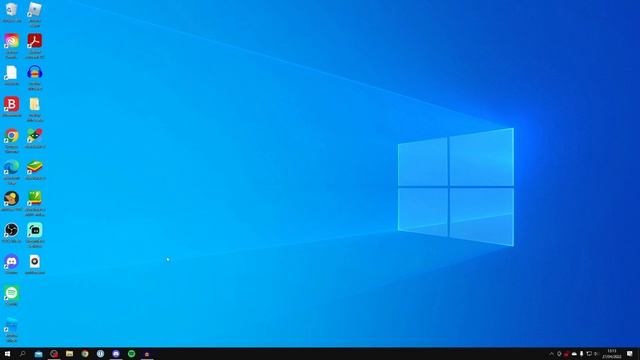
Task: Select the white file with red circle icon
Action: click(35, 262)
